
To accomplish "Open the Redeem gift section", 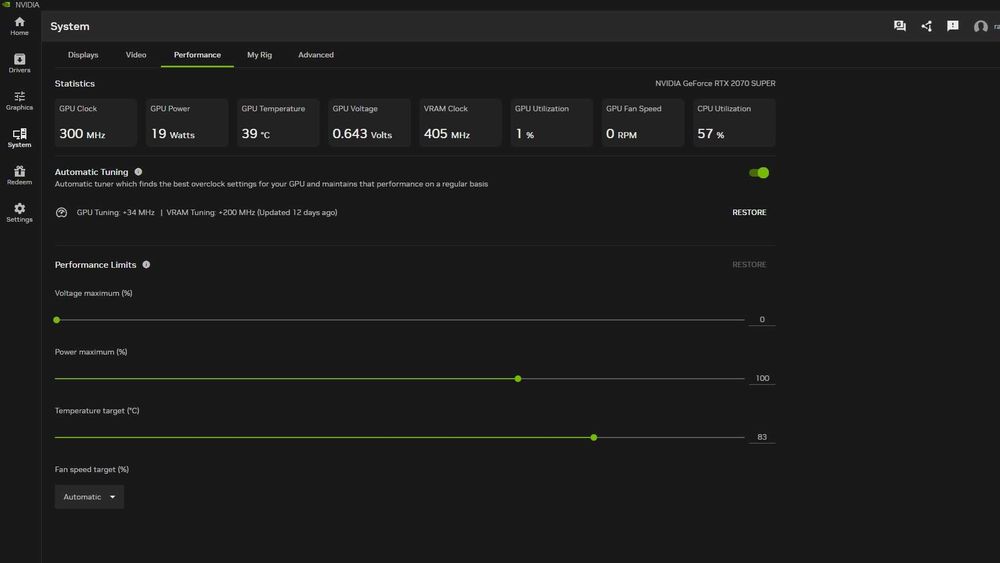I will click(x=19, y=175).
